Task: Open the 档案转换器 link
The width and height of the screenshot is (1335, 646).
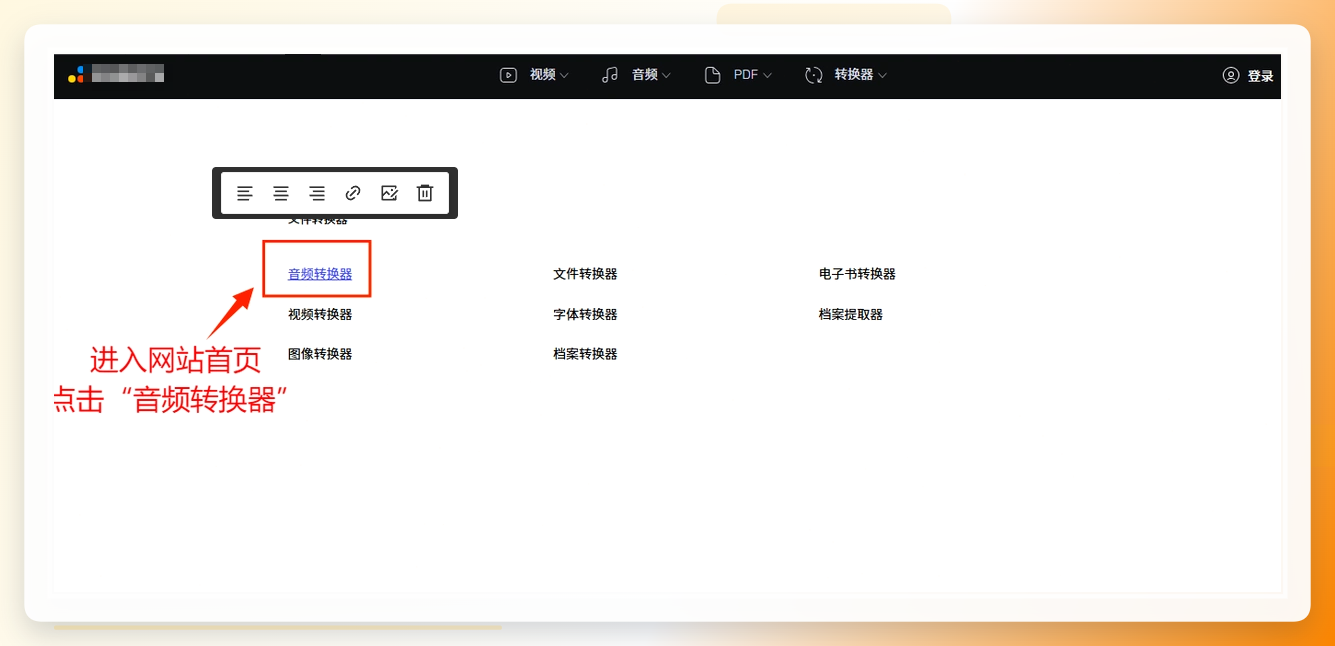Action: click(x=585, y=354)
